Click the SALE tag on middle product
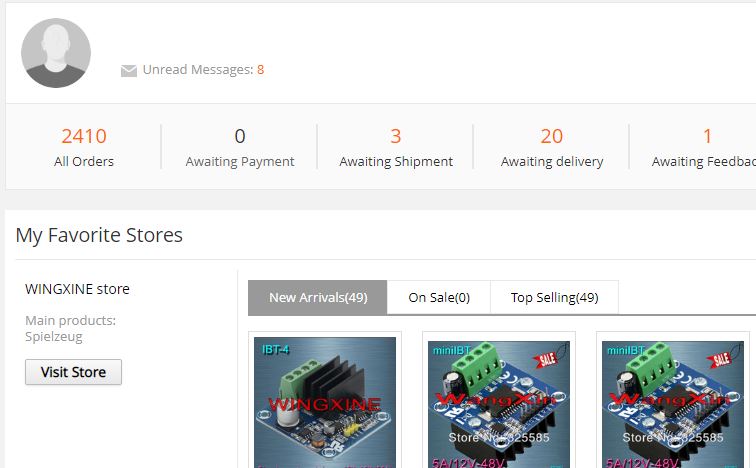The image size is (756, 468). [x=546, y=358]
